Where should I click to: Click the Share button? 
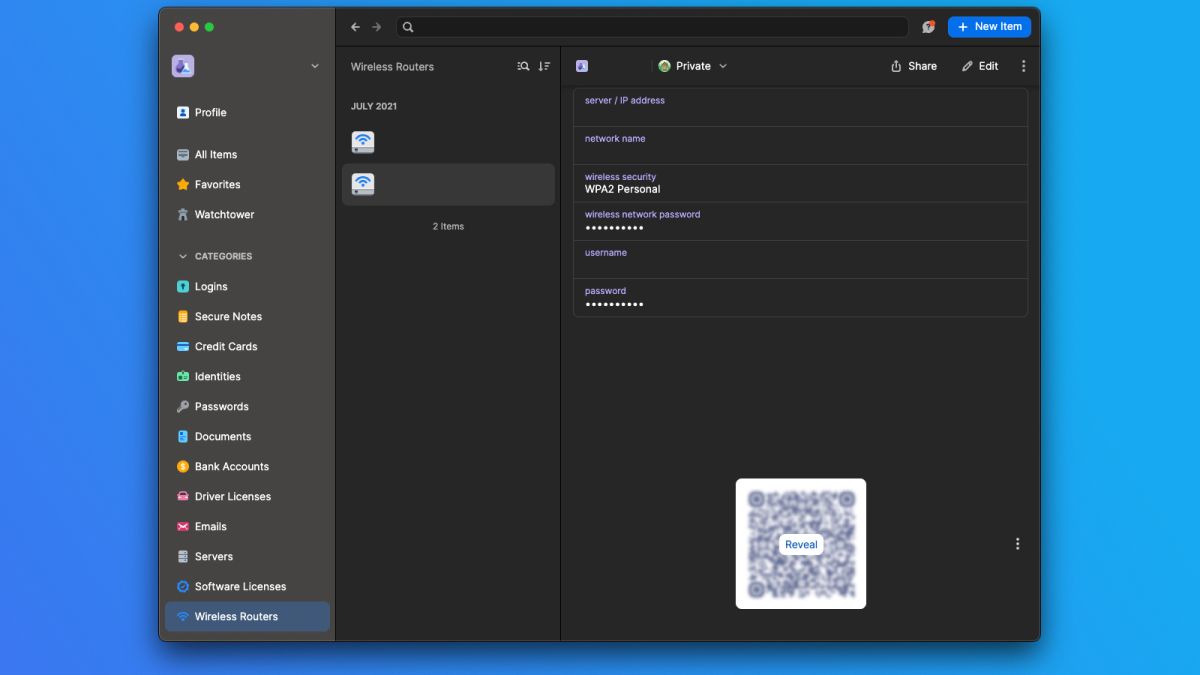coord(913,66)
